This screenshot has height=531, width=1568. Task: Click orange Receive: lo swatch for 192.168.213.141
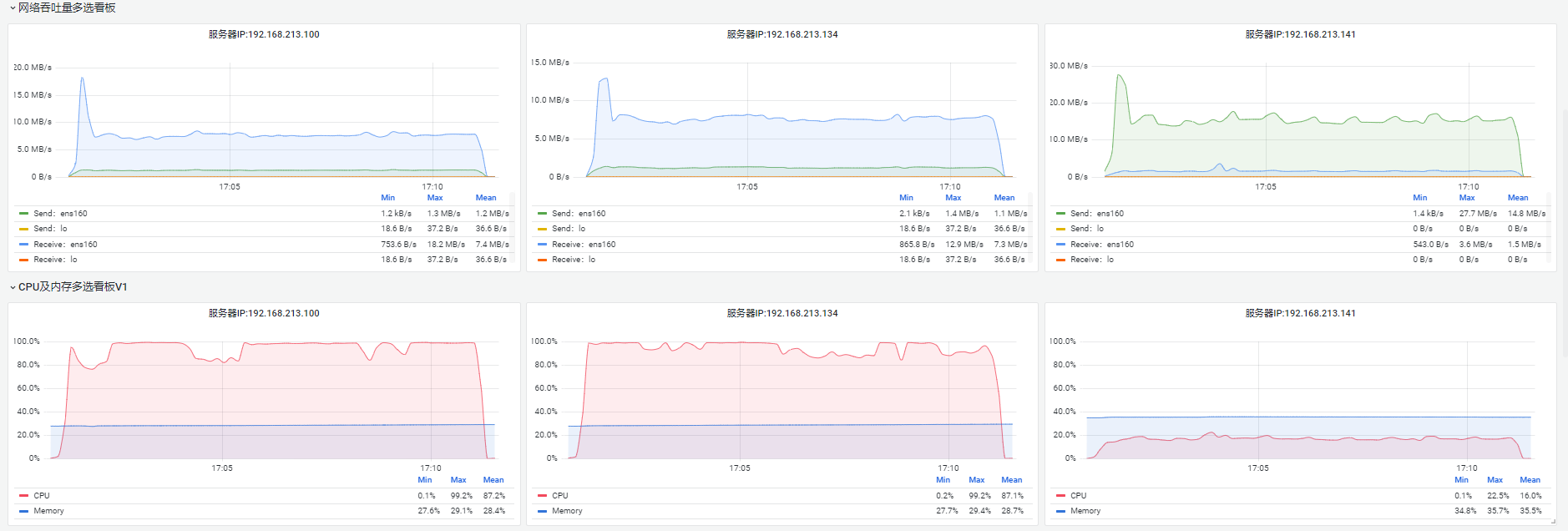[1060, 260]
